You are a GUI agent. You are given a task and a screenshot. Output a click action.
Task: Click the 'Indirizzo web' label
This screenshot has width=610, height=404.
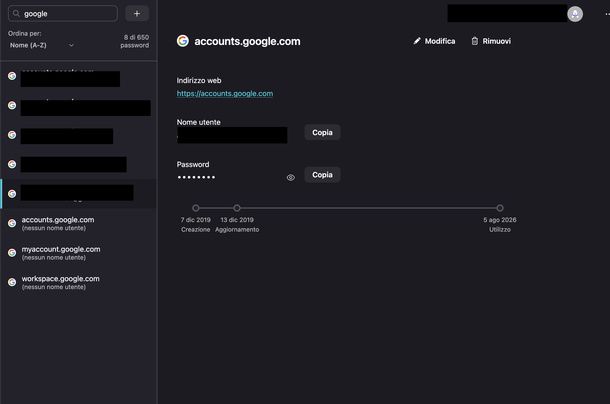point(199,81)
